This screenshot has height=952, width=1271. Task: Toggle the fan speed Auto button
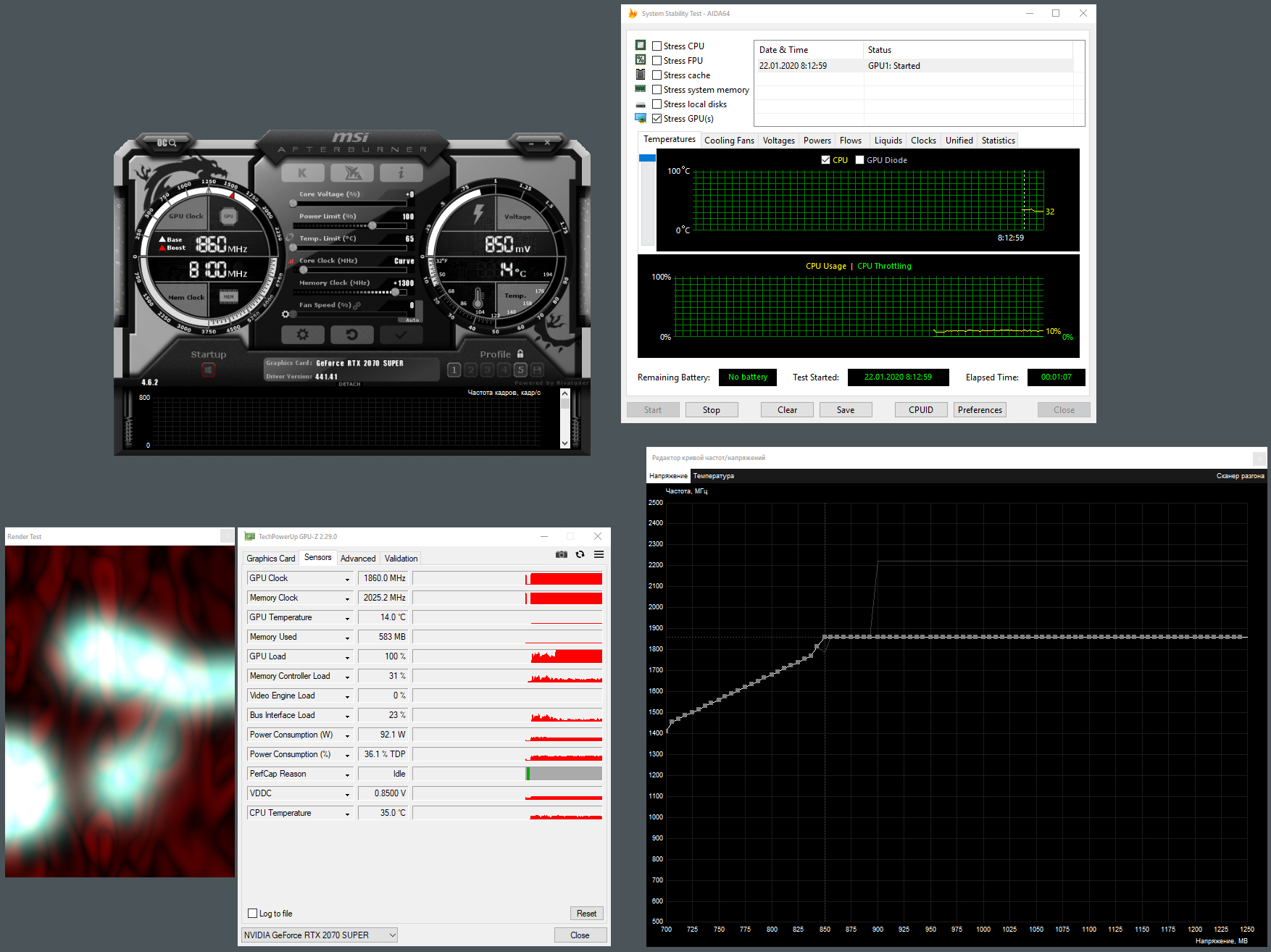(x=412, y=320)
